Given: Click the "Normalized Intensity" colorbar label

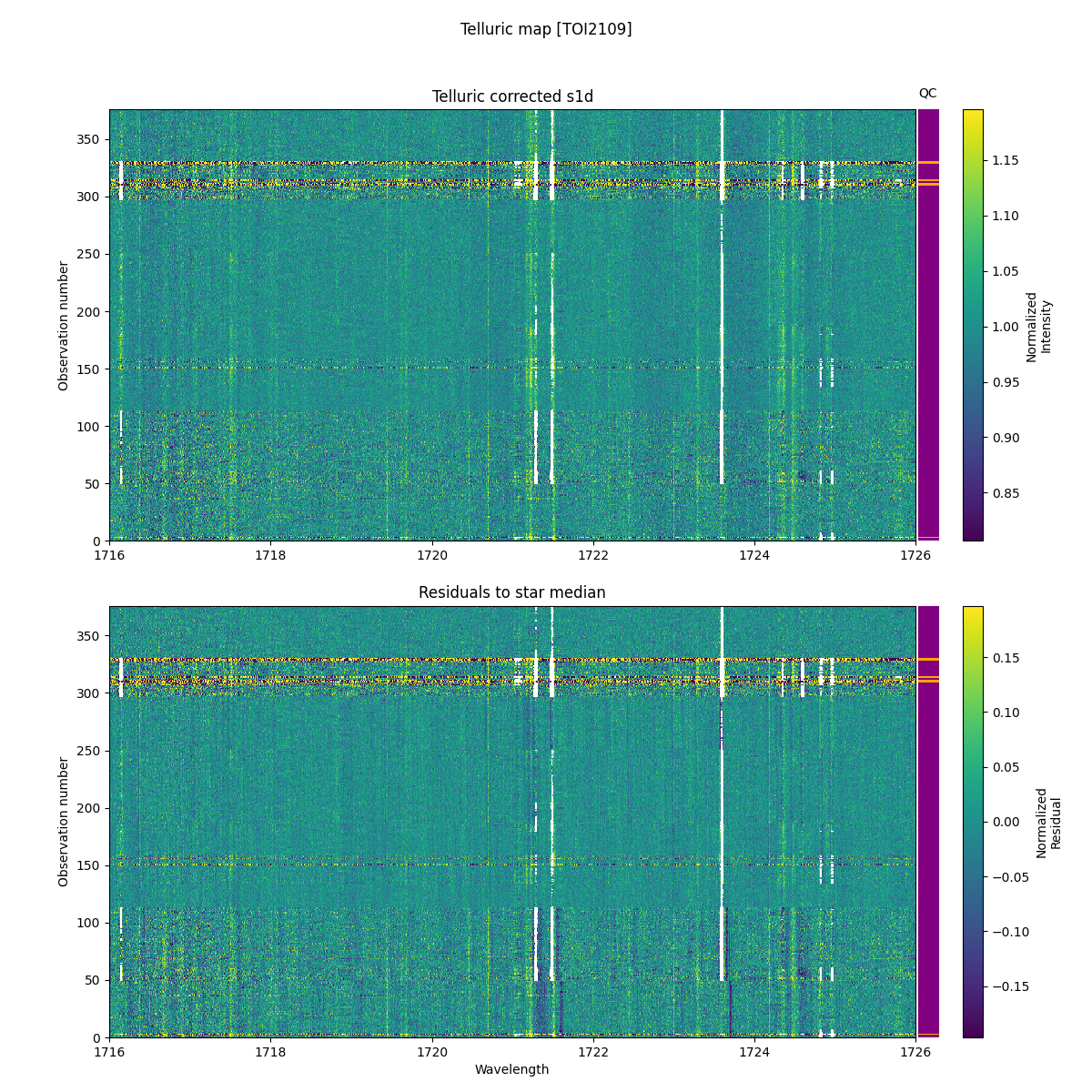Looking at the screenshot, I should [x=1038, y=326].
